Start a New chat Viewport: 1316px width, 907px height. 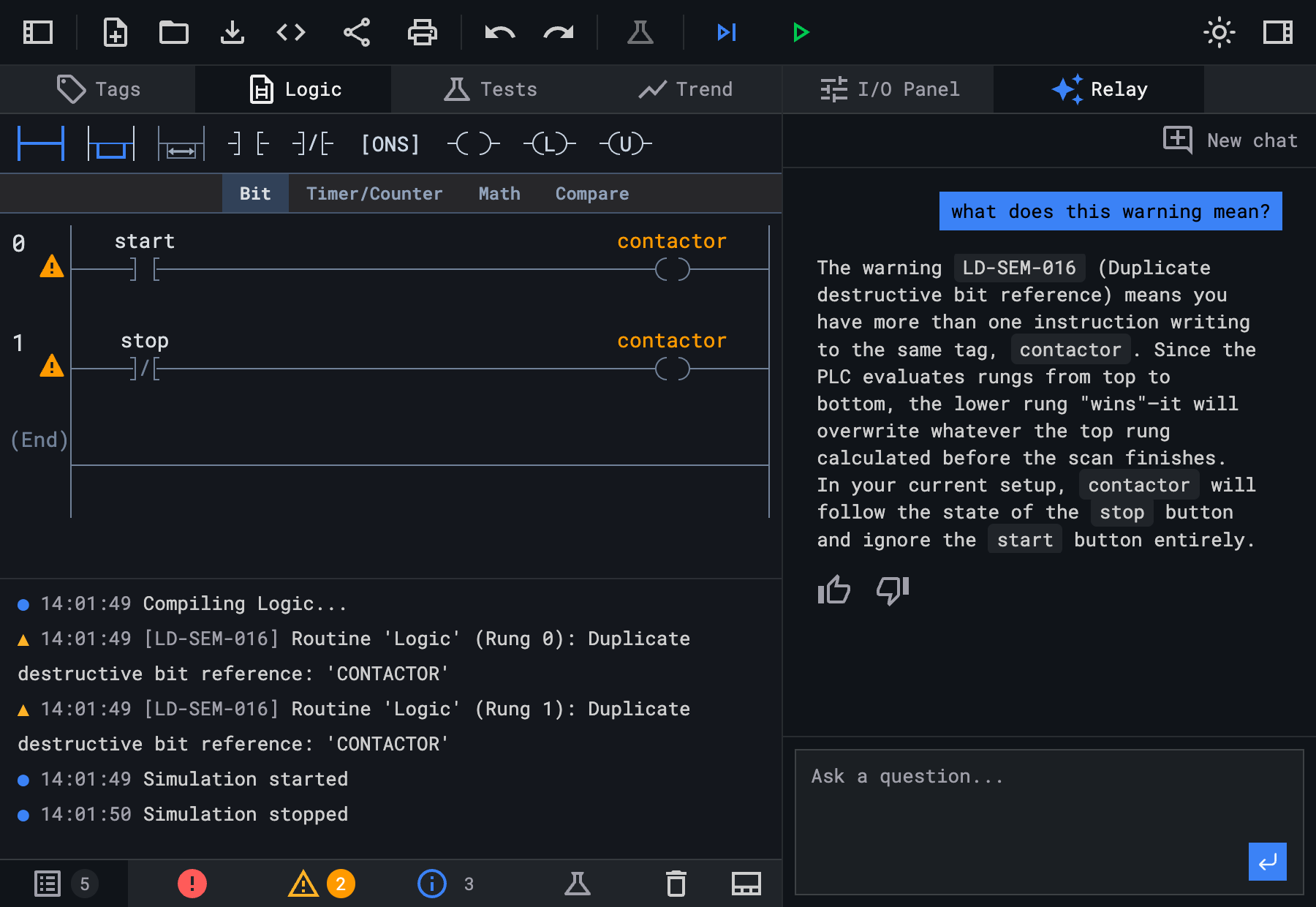click(x=1230, y=140)
